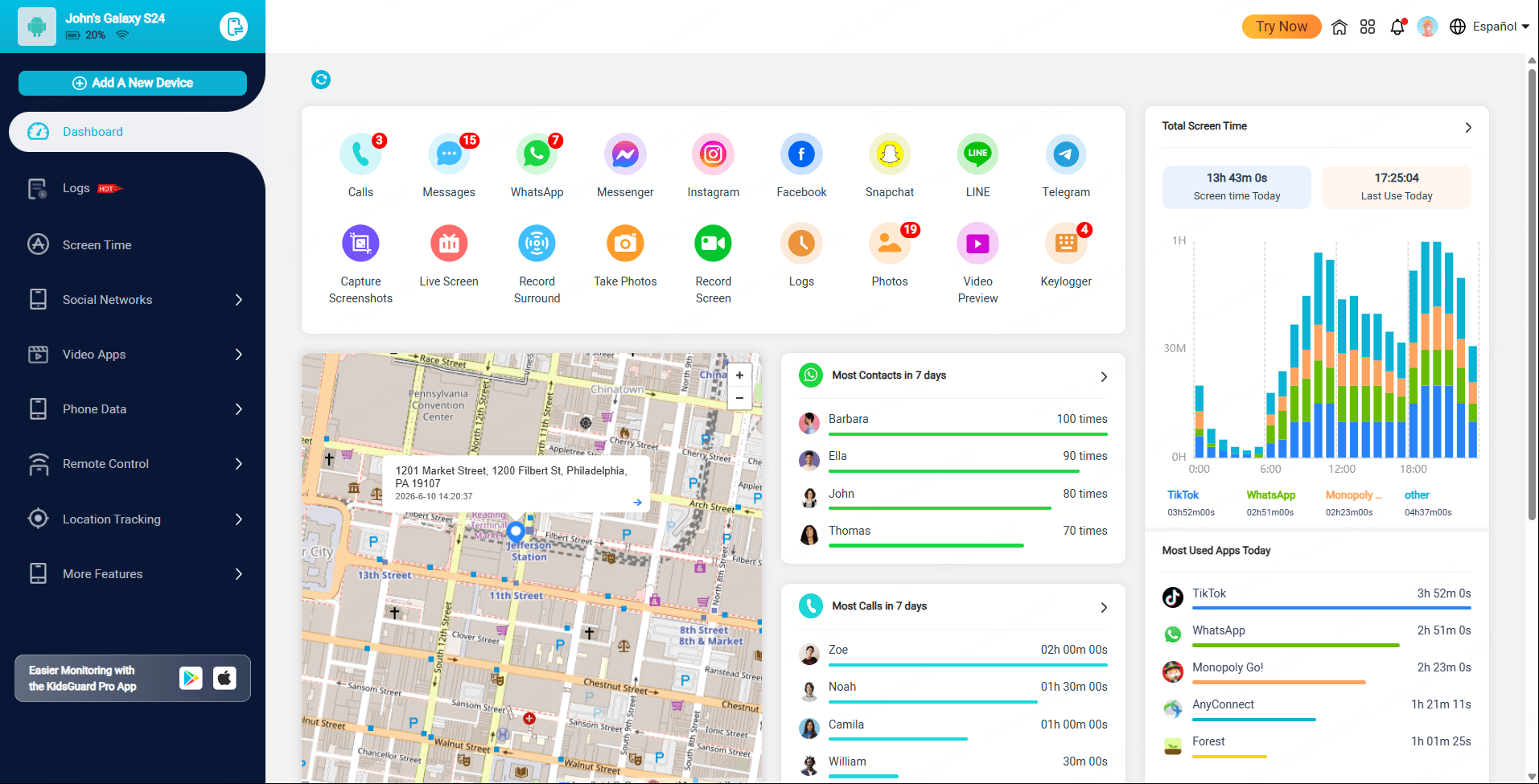Open the Snapchat icon
The width and height of the screenshot is (1539, 784).
tap(890, 154)
